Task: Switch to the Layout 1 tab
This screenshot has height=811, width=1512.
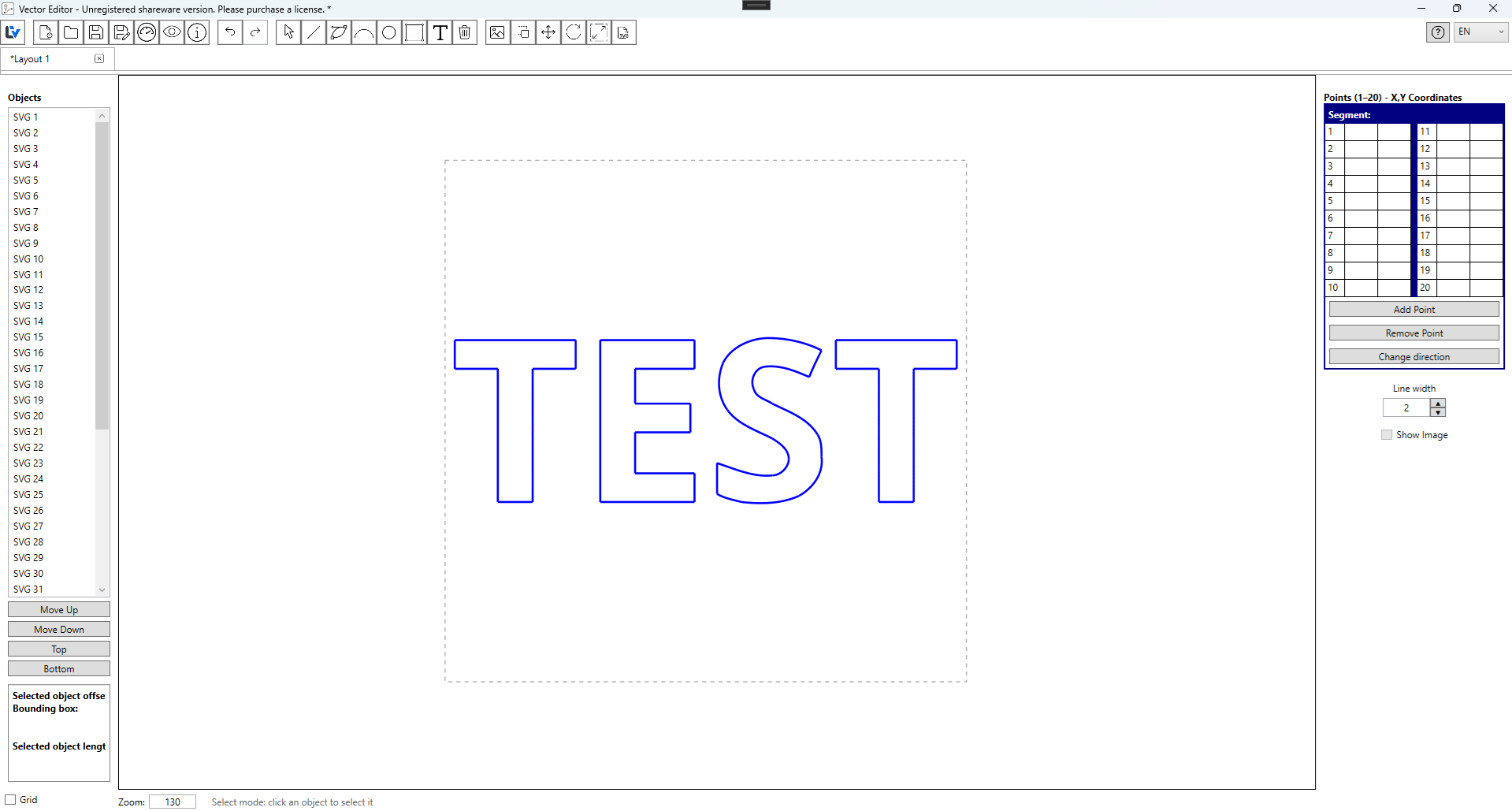Action: pyautogui.click(x=47, y=59)
